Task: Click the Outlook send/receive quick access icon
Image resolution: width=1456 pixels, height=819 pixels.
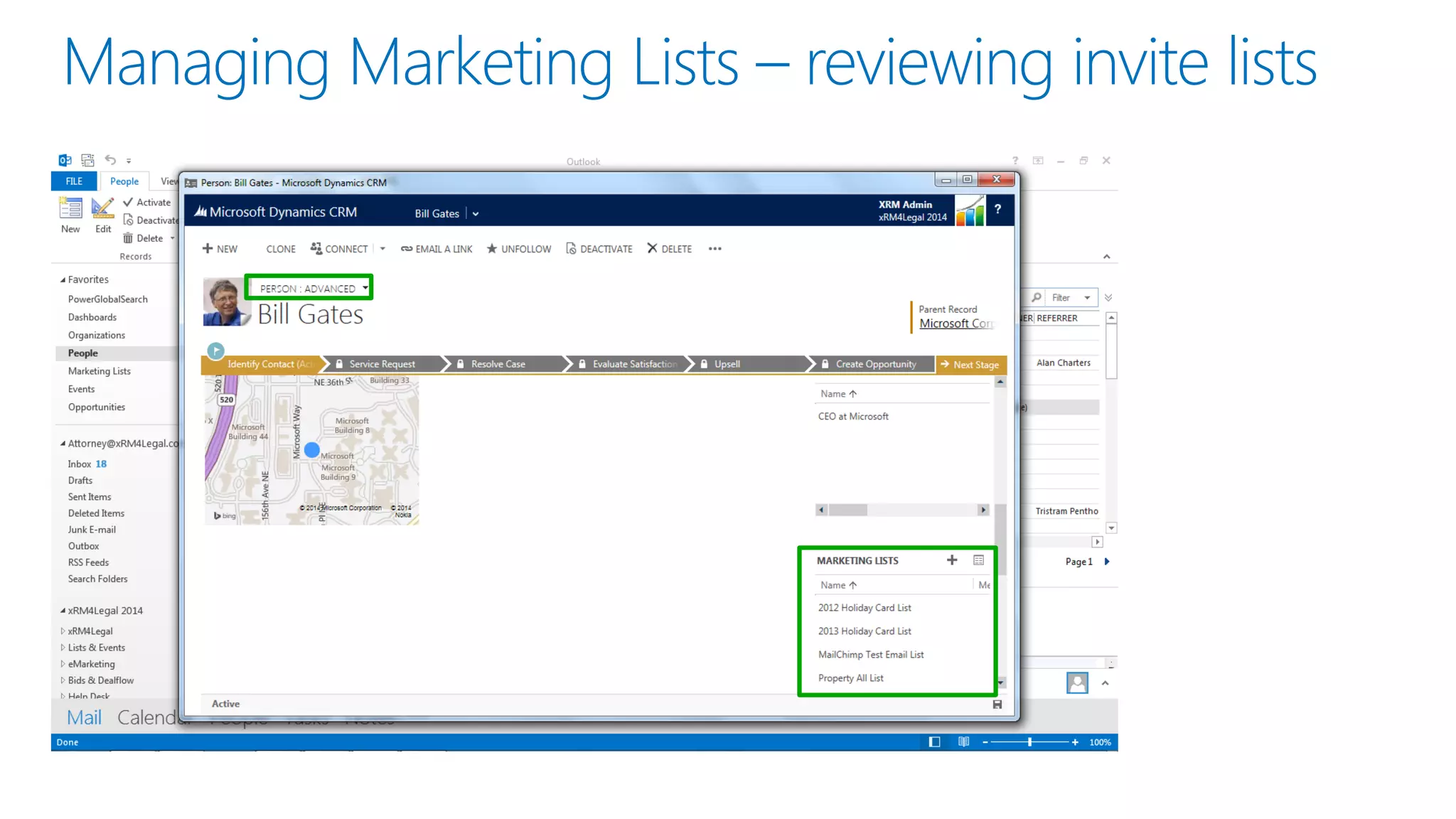Action: click(87, 160)
